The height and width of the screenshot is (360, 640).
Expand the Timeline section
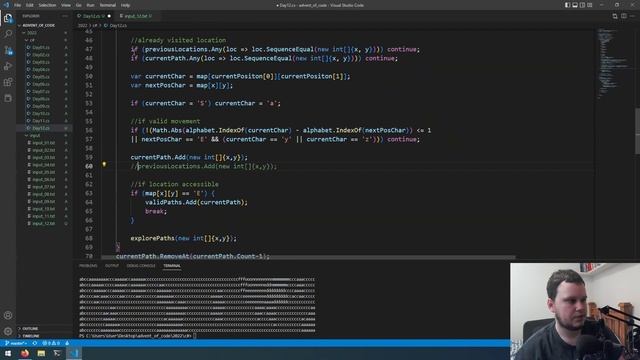pos(31,336)
